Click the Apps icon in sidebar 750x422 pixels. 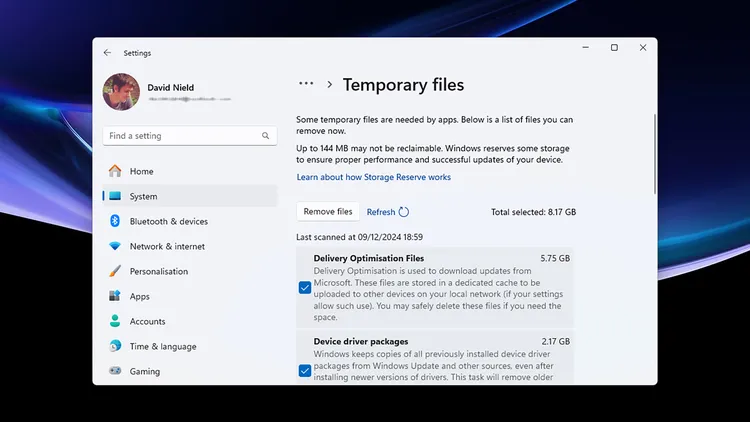tap(115, 296)
